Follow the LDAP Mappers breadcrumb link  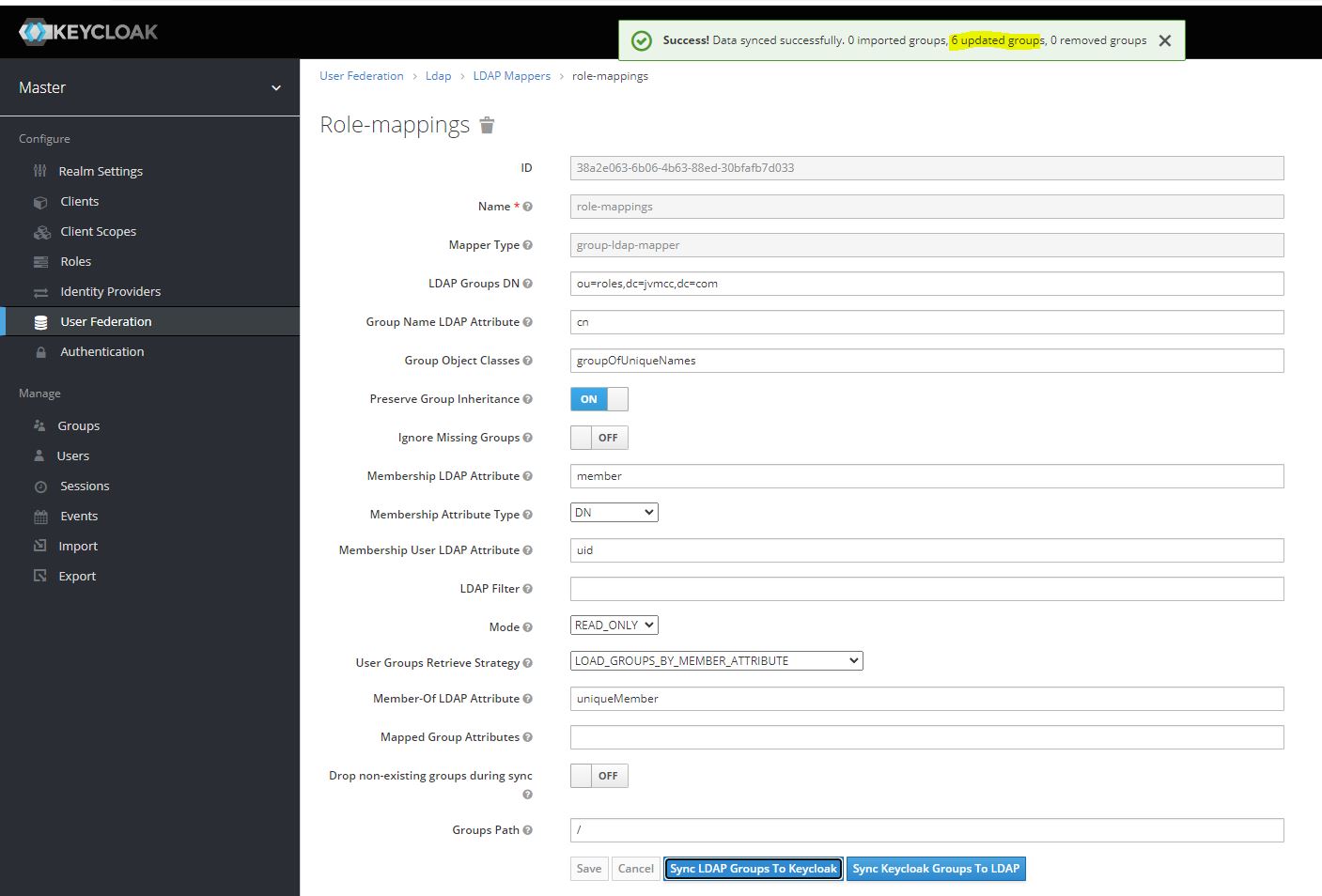tap(511, 76)
